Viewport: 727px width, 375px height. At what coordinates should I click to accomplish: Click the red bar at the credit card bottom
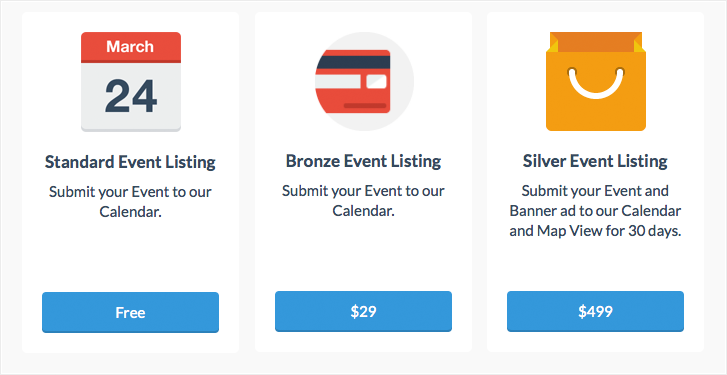coord(365,106)
